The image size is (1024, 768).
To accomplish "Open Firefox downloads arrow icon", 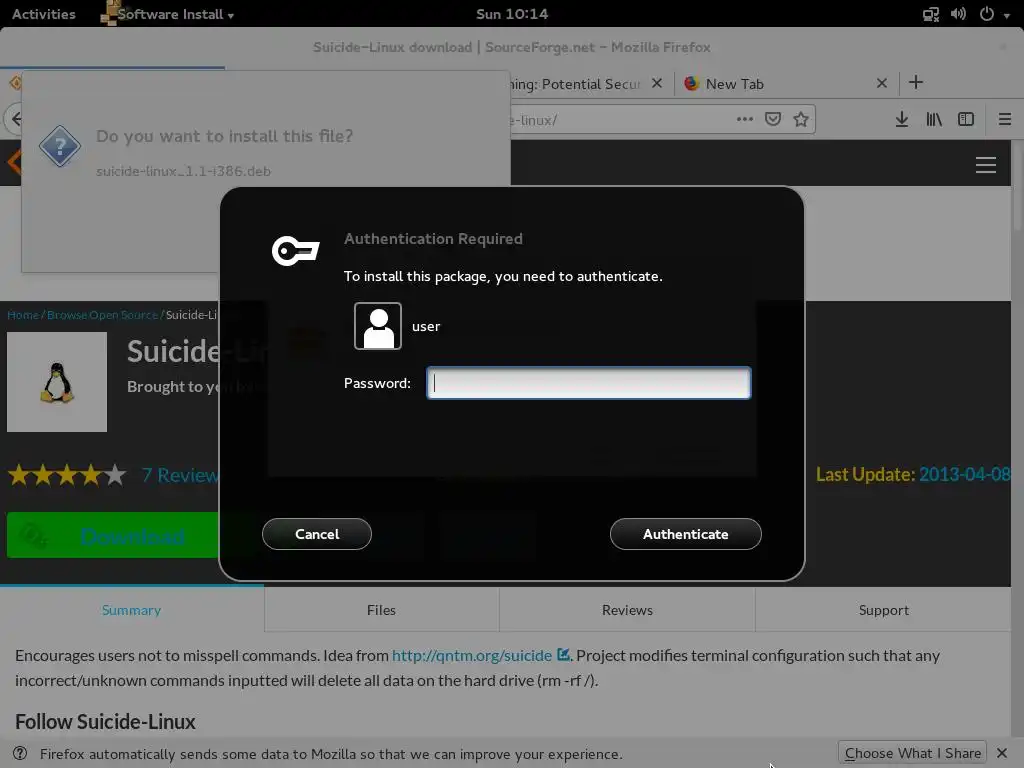I will click(x=901, y=119).
